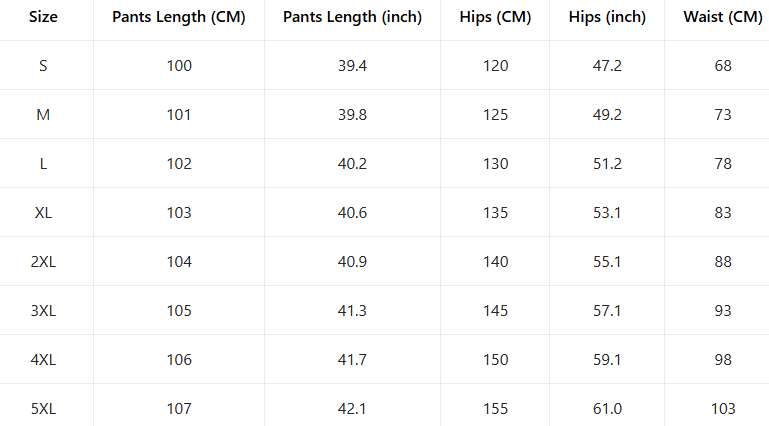Click the 51.2 hips inch value
Image resolution: width=769 pixels, height=426 pixels.
click(607, 164)
